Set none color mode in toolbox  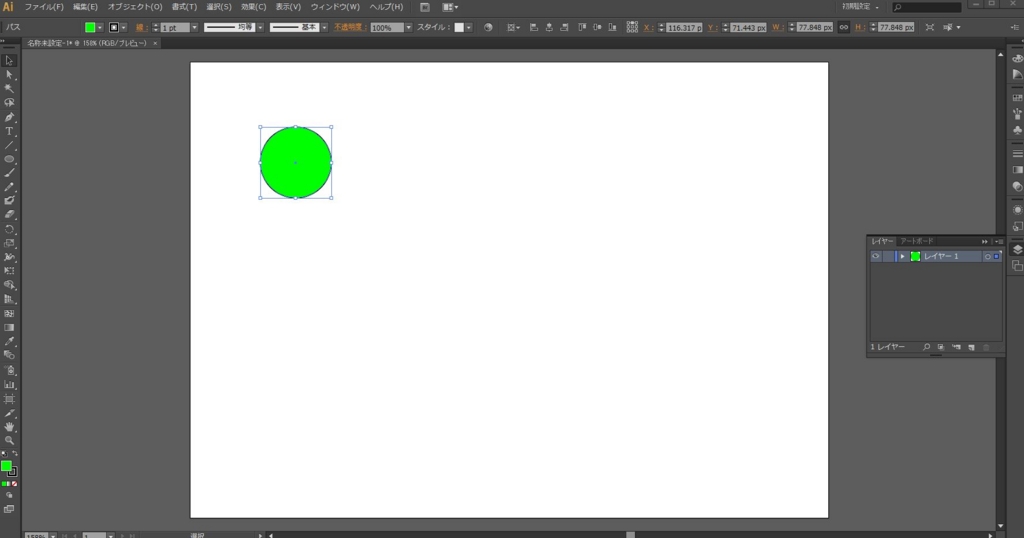14,484
